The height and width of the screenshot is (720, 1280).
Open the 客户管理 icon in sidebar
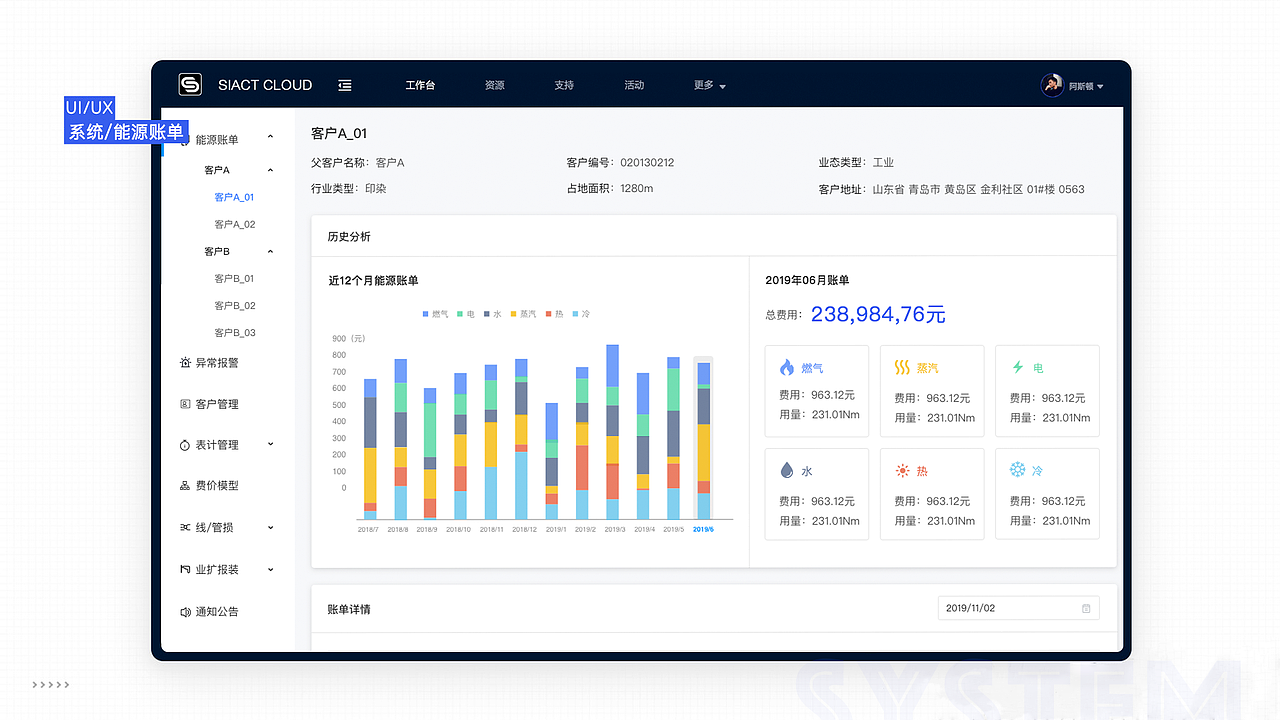(x=185, y=404)
